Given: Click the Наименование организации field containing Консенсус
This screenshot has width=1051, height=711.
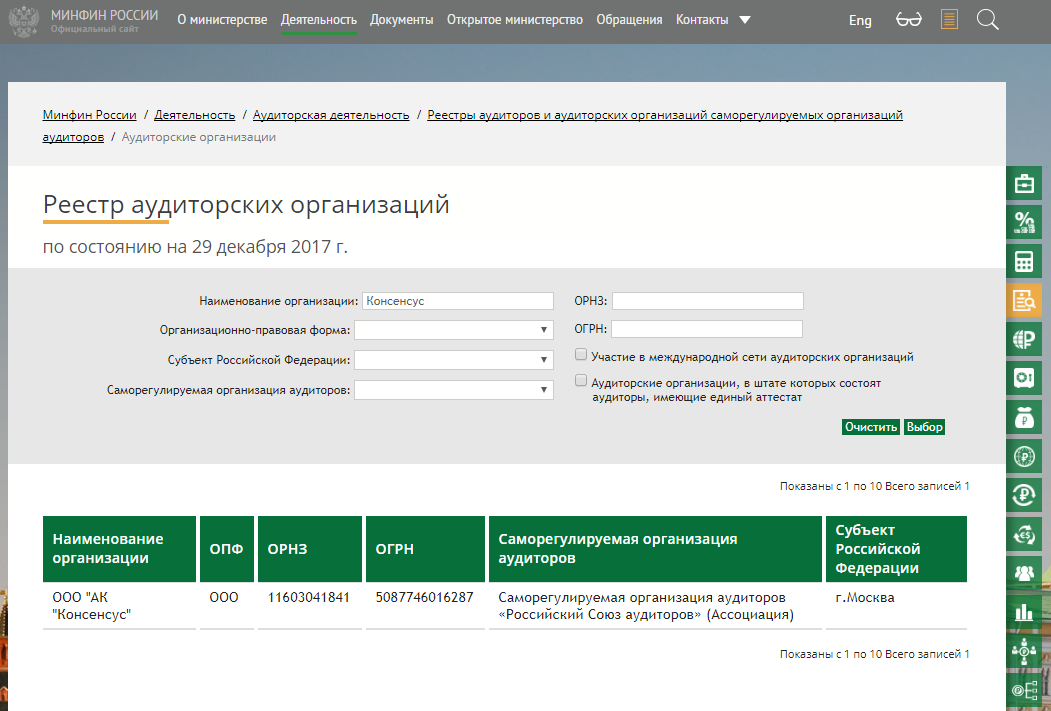Looking at the screenshot, I should coord(458,301).
